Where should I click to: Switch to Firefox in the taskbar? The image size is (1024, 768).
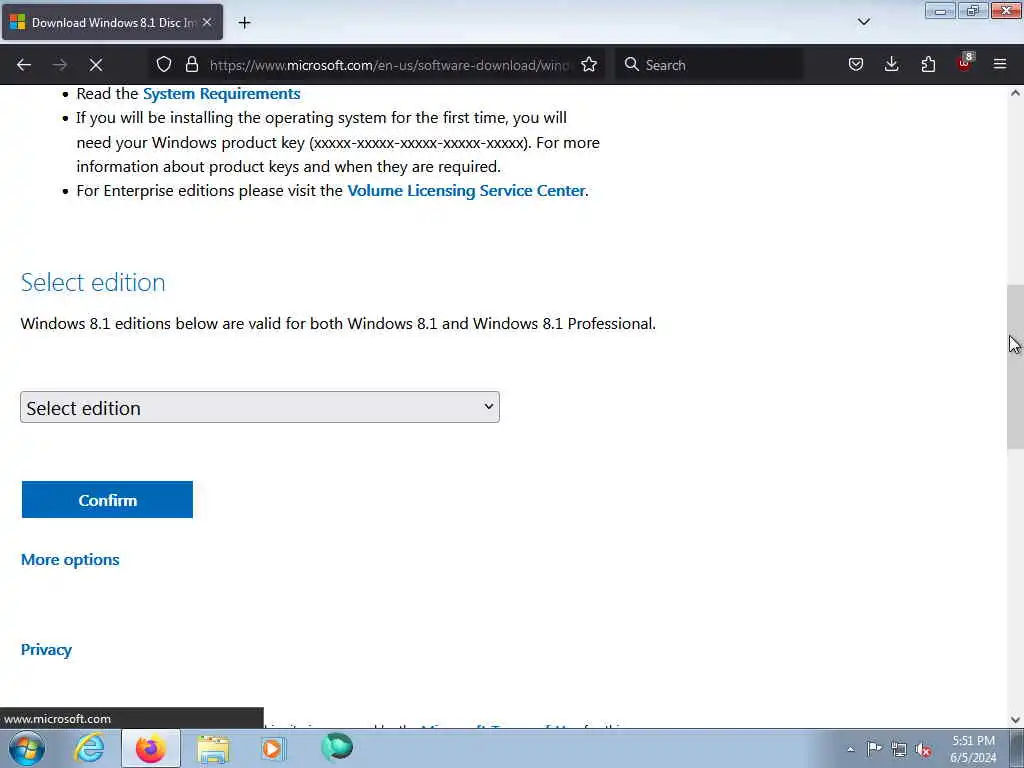click(x=151, y=748)
